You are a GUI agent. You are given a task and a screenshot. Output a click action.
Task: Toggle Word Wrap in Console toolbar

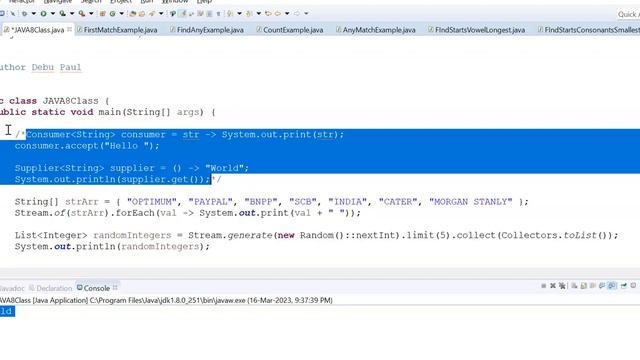[x=593, y=286]
